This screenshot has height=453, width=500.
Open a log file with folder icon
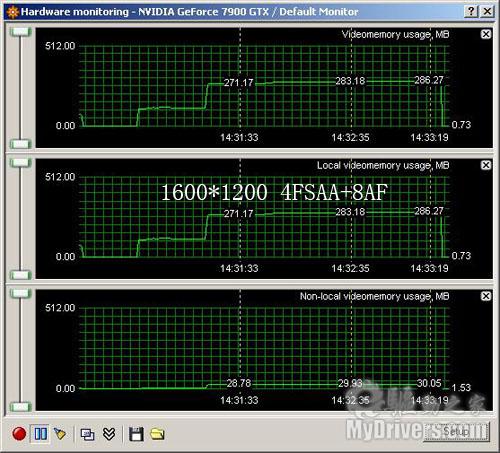click(157, 434)
